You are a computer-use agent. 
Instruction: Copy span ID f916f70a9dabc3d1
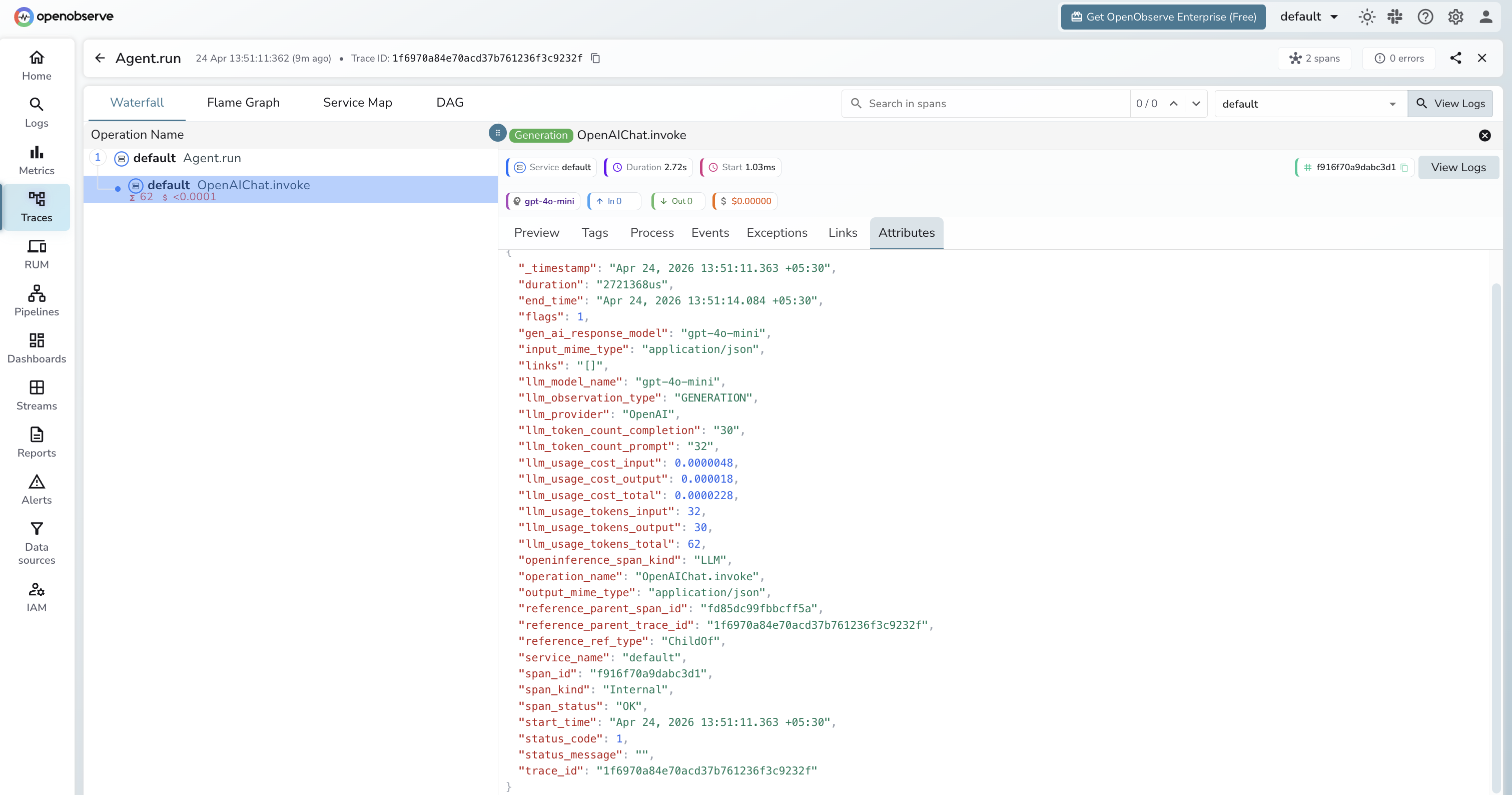coord(1405,167)
